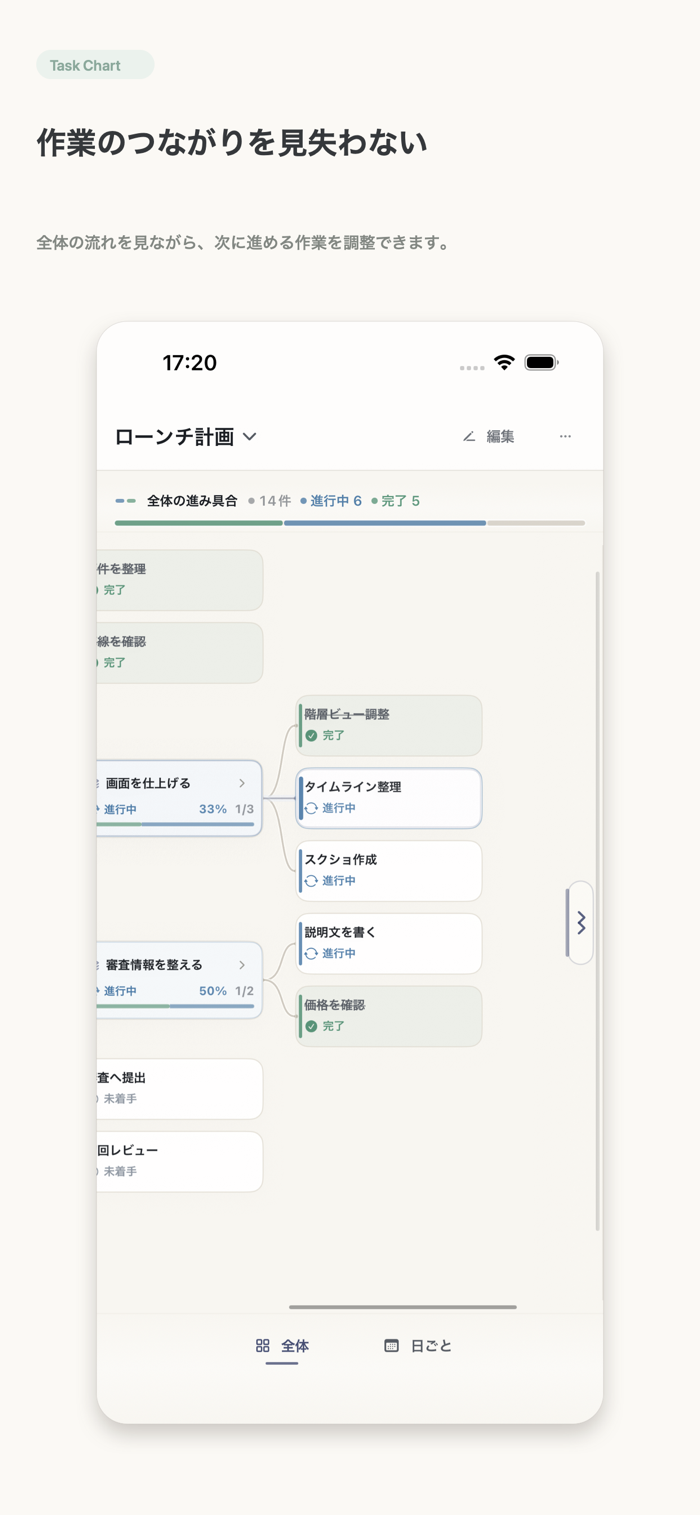
Task: Click the in-progress icon on 説明文を書く
Action: pyautogui.click(x=311, y=953)
